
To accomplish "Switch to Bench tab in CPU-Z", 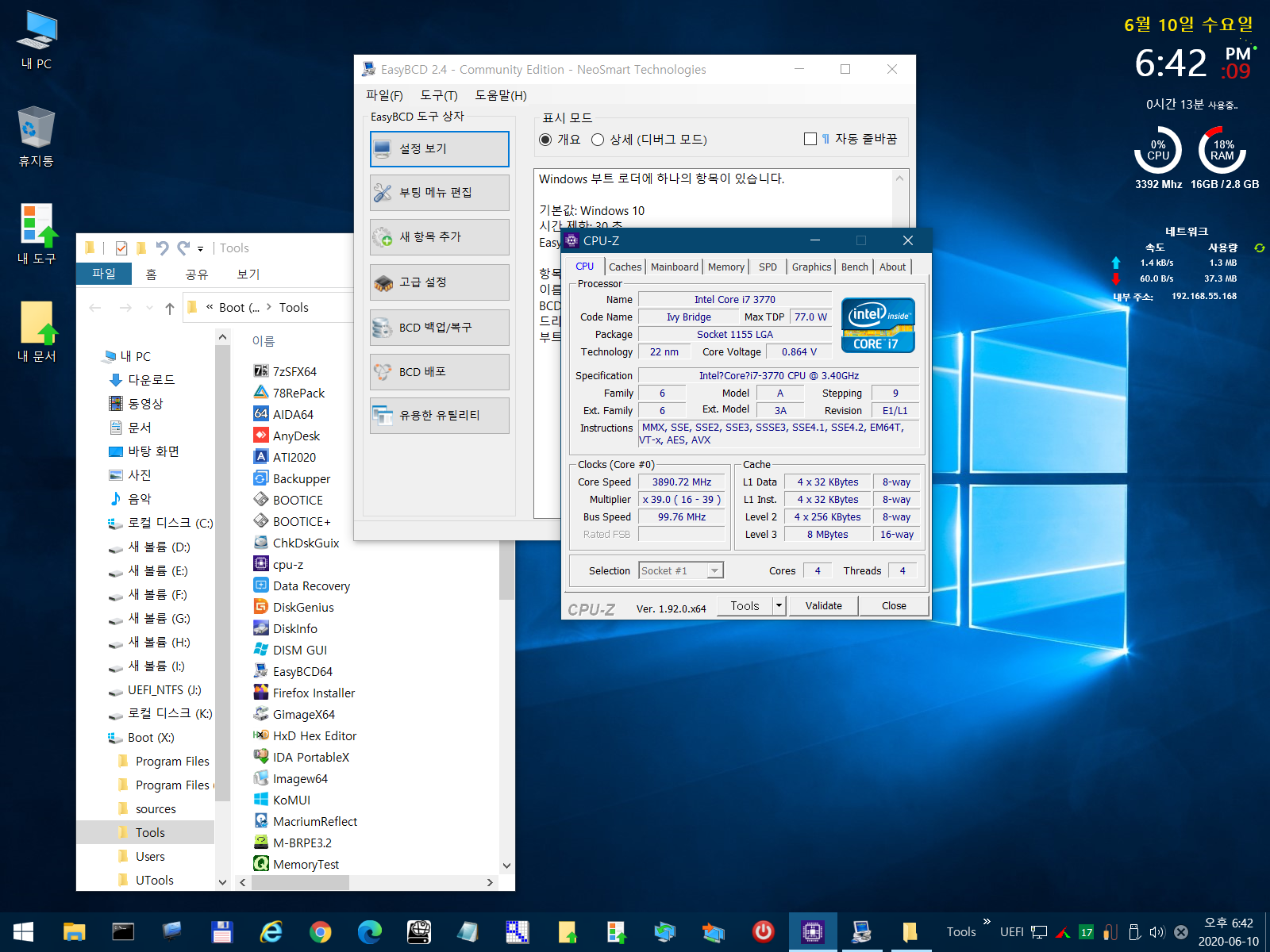I will pos(855,267).
